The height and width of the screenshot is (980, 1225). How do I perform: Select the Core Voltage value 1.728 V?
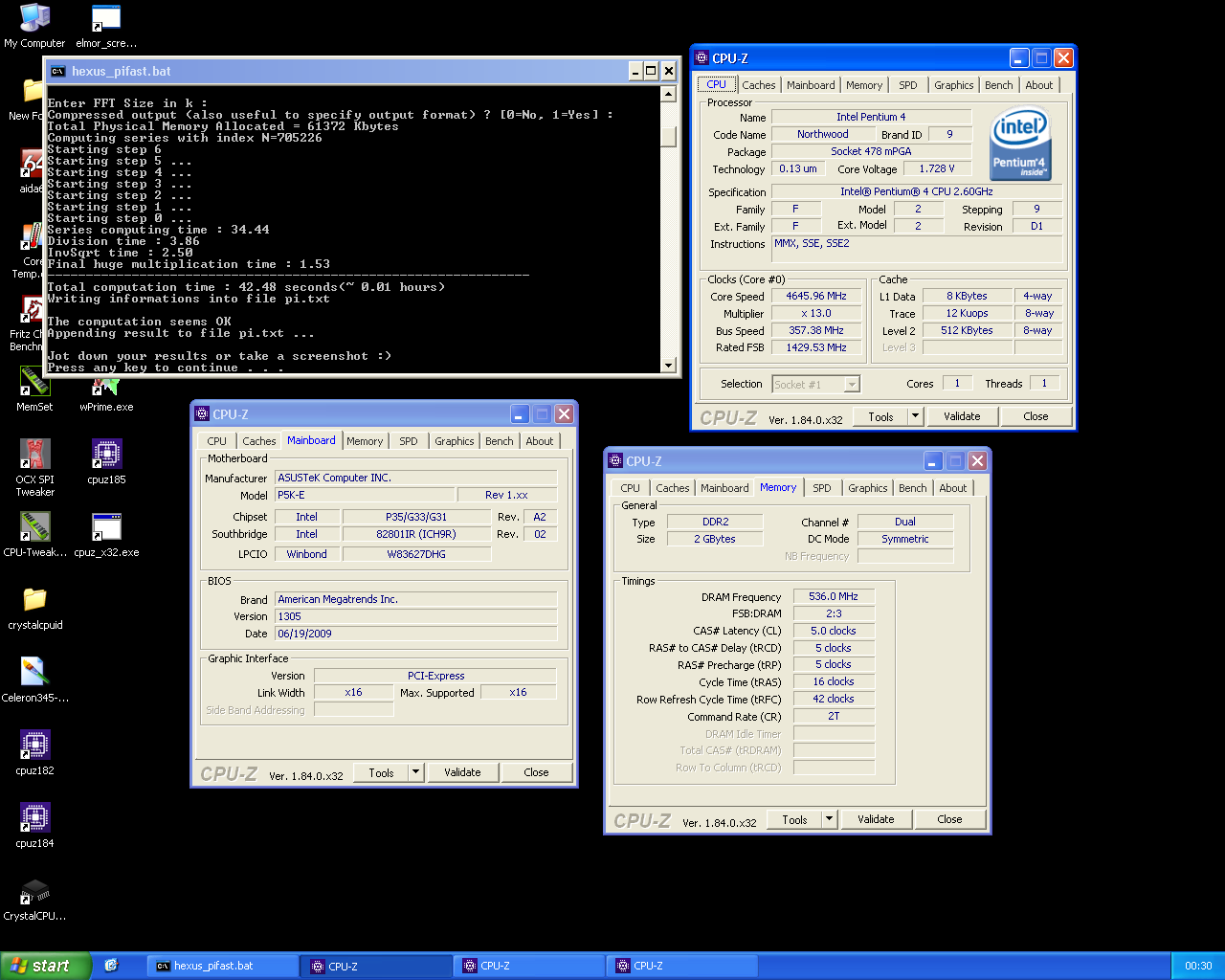(937, 168)
